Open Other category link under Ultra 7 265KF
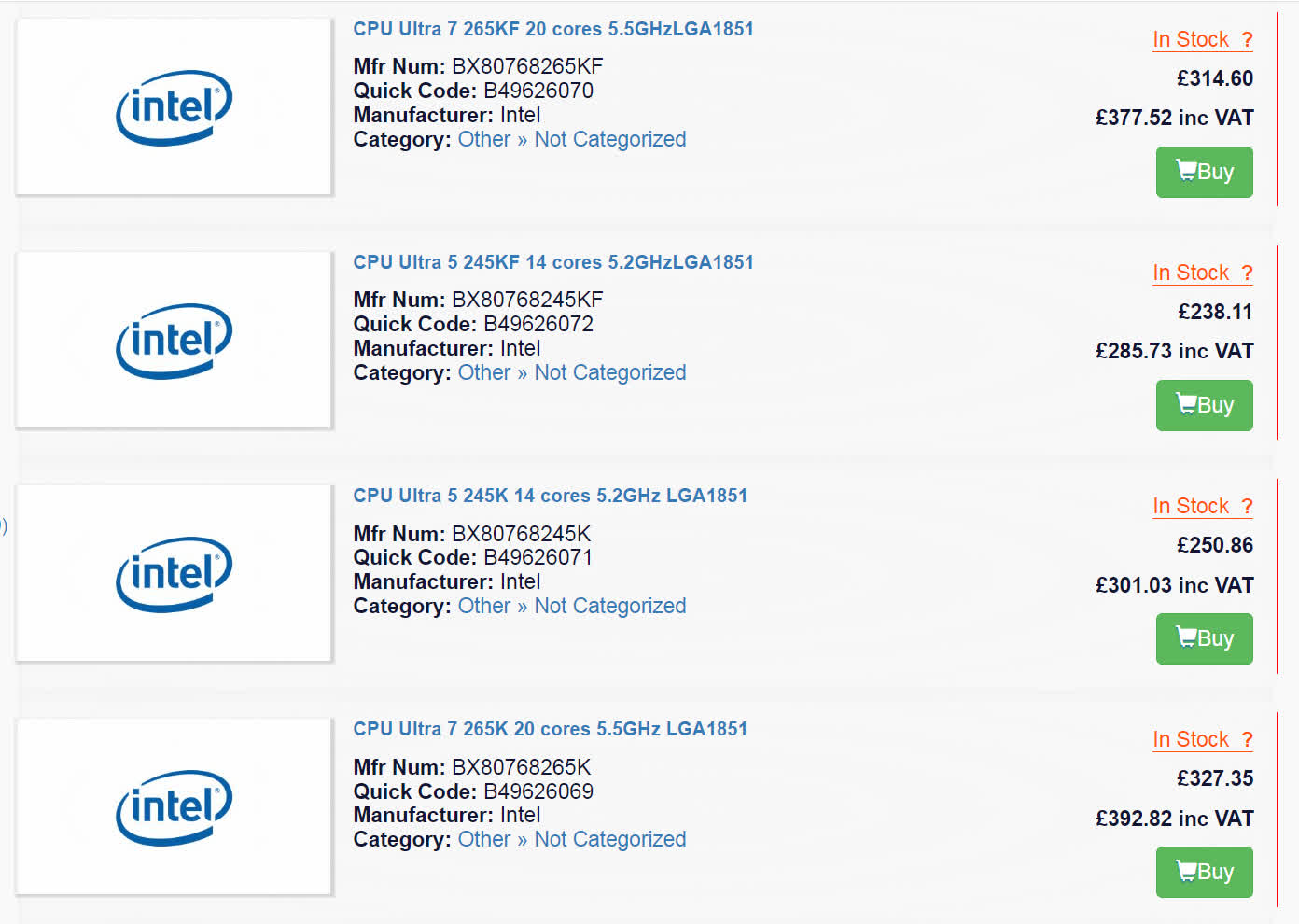 click(x=483, y=139)
